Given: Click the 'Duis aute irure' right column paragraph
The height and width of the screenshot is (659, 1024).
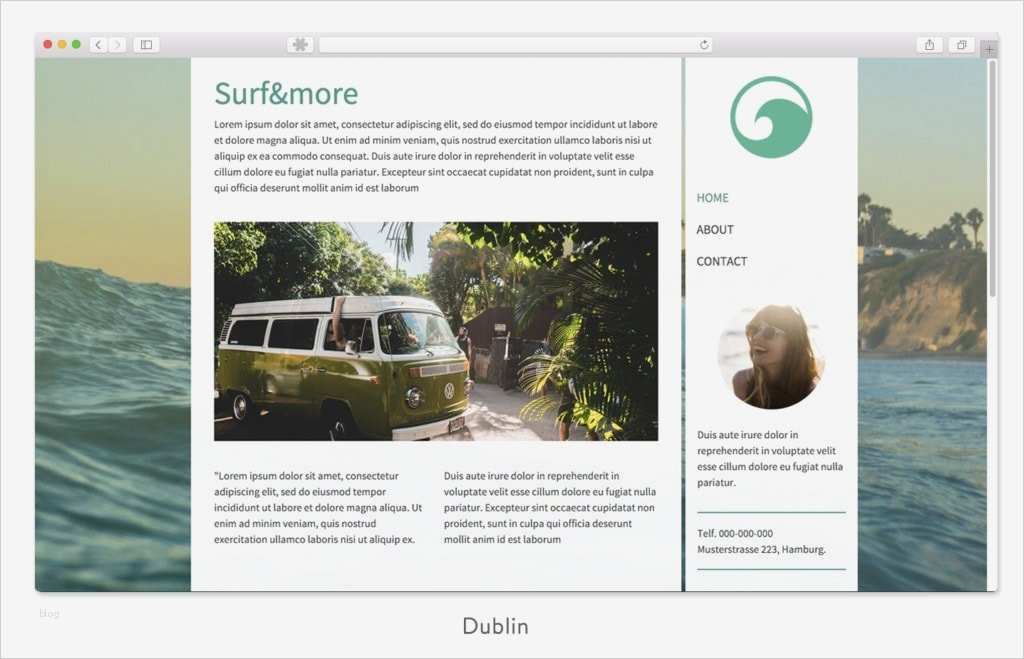Looking at the screenshot, I should coord(550,507).
